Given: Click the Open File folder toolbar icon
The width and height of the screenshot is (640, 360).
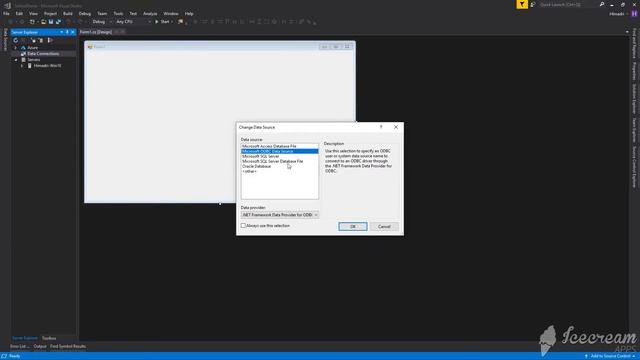Looking at the screenshot, I should 43,22.
